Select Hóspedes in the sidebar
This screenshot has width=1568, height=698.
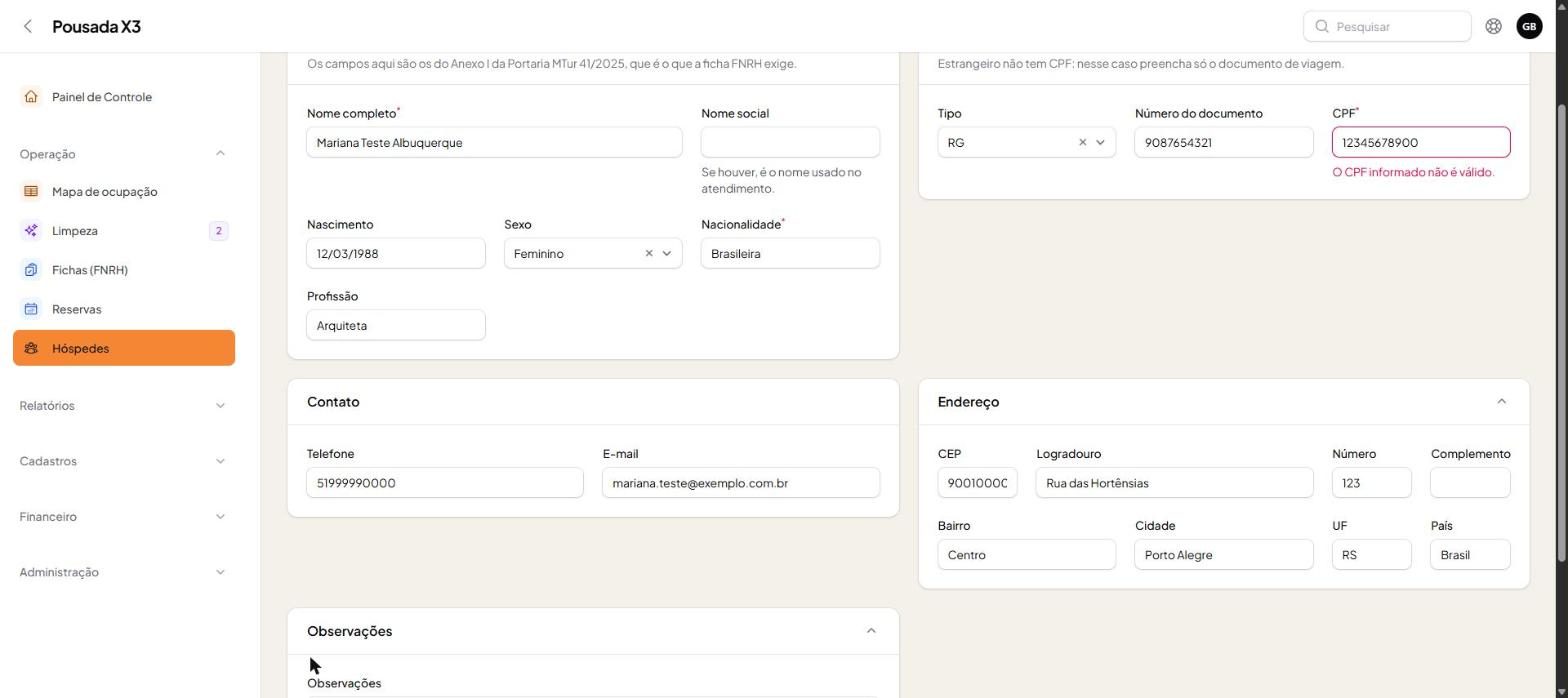click(x=124, y=348)
